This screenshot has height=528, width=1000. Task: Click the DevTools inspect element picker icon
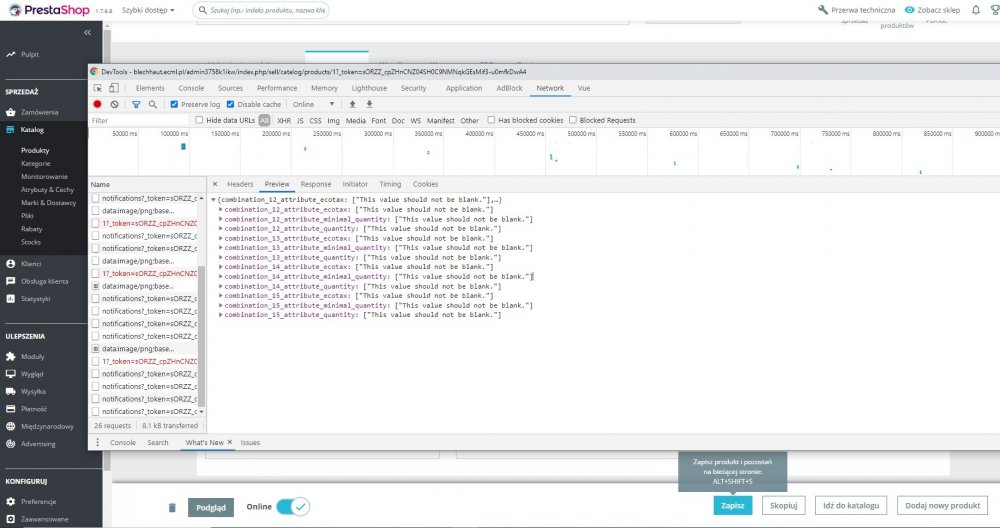(98, 88)
